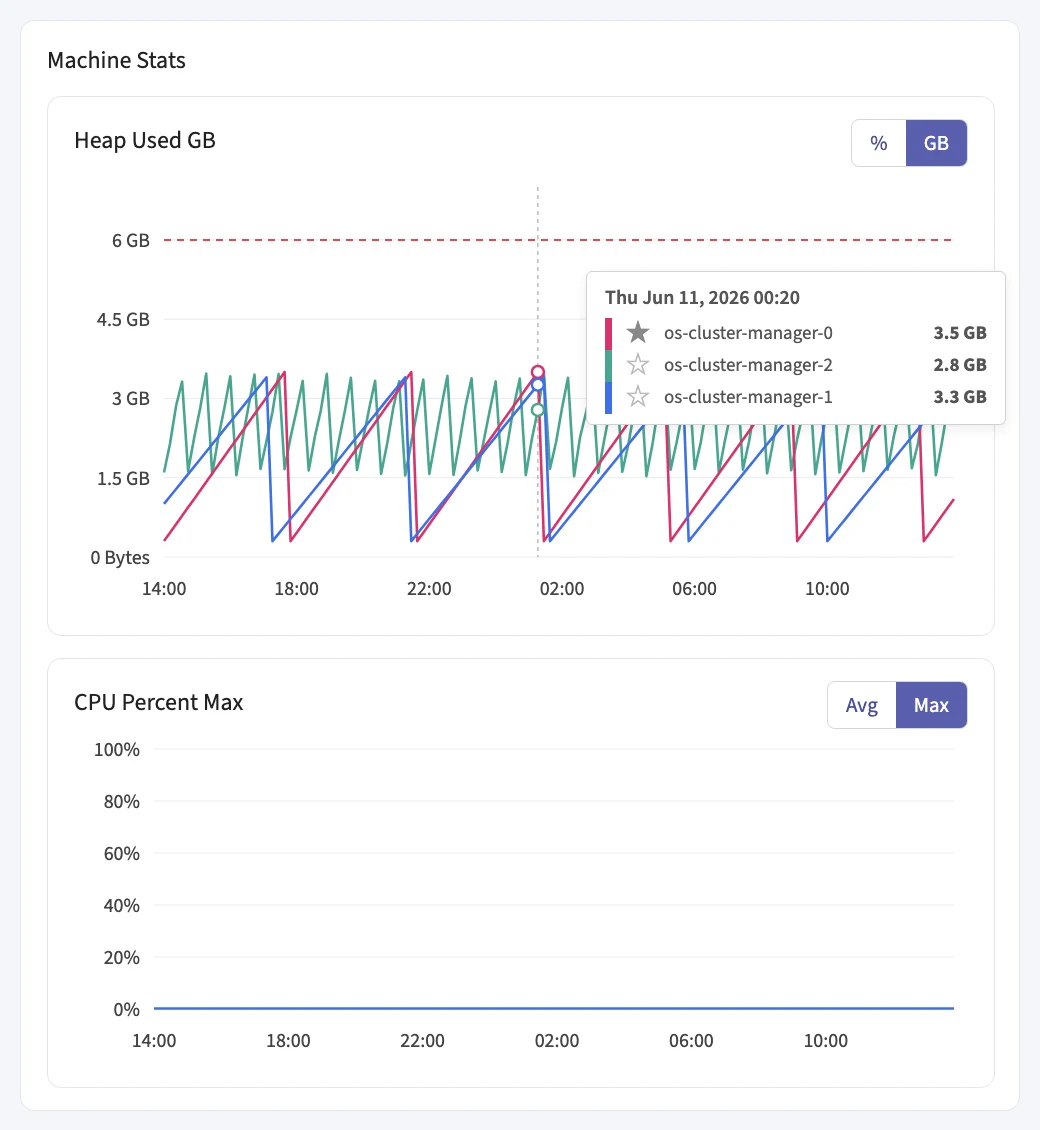
Task: Click the os-cluster-manager-2 label
Action: (x=748, y=365)
